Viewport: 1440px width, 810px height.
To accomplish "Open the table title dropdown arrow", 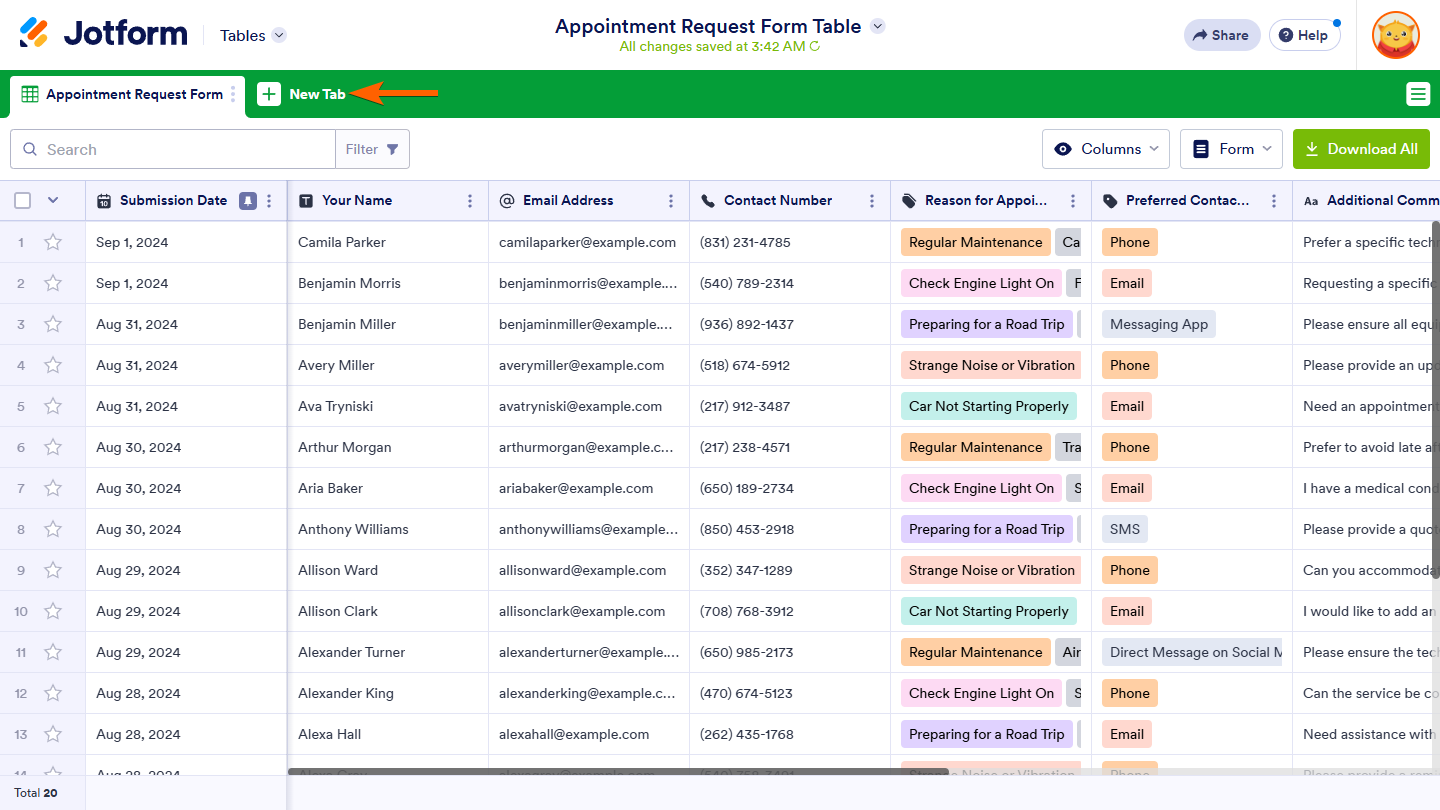I will (x=877, y=26).
